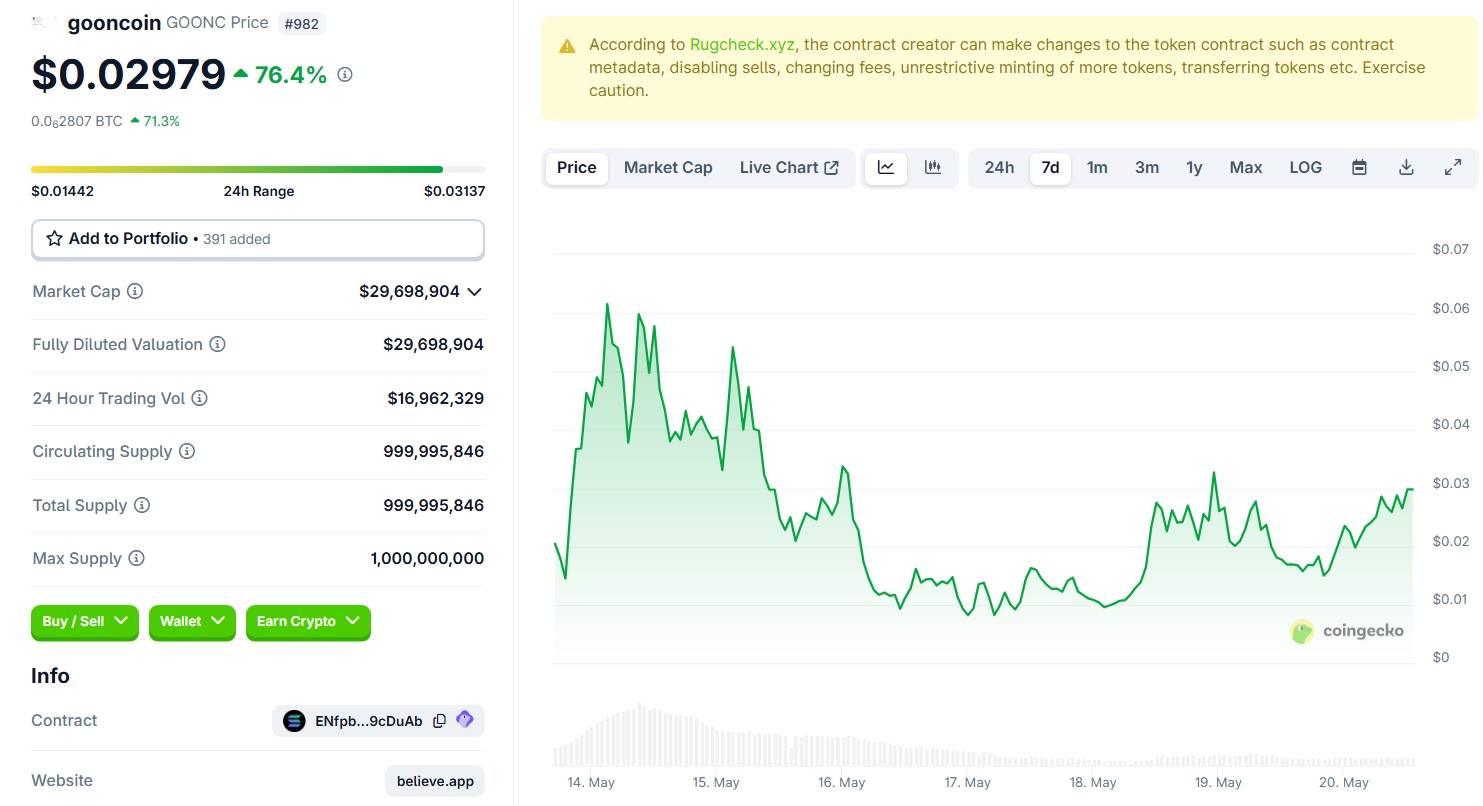
Task: Click Market Cap info icon
Action: (x=135, y=292)
